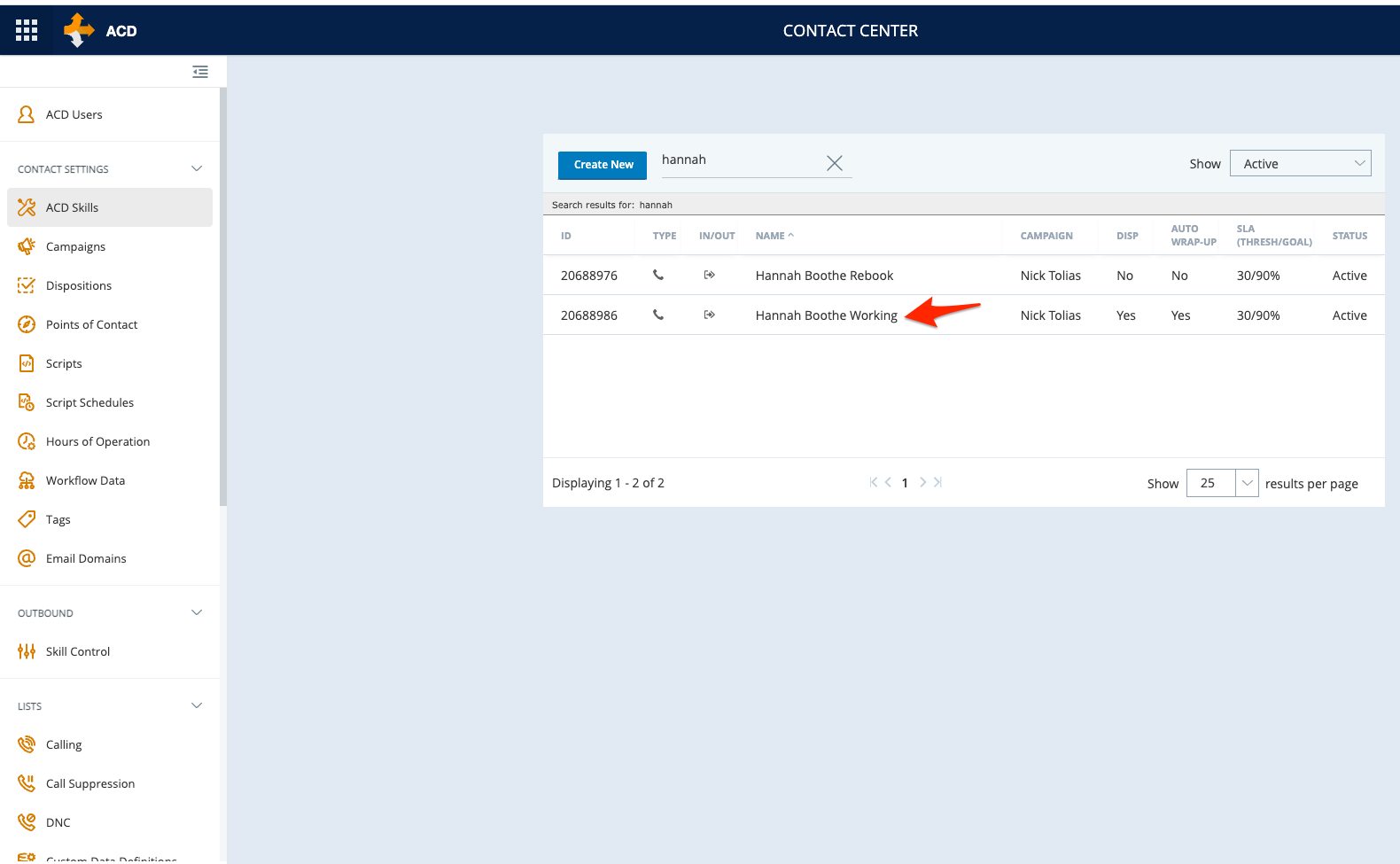Viewport: 1400px width, 864px height.
Task: Collapse the Outbound section chevron
Action: (197, 612)
